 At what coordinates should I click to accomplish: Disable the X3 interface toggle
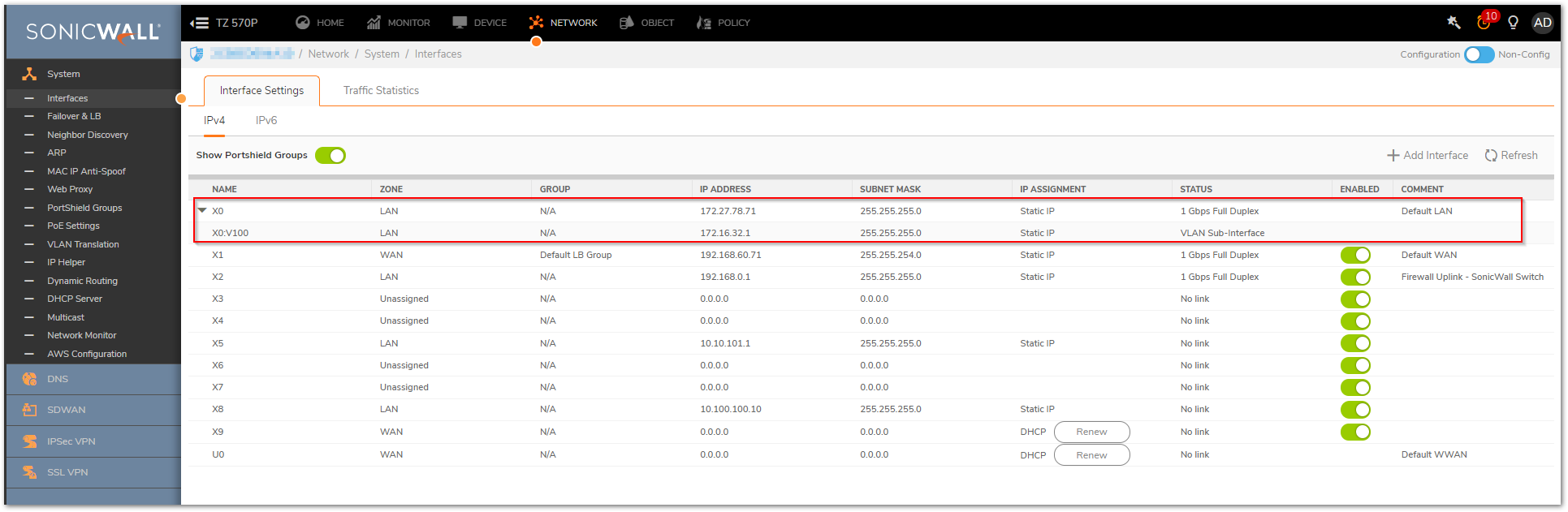pyautogui.click(x=1355, y=299)
